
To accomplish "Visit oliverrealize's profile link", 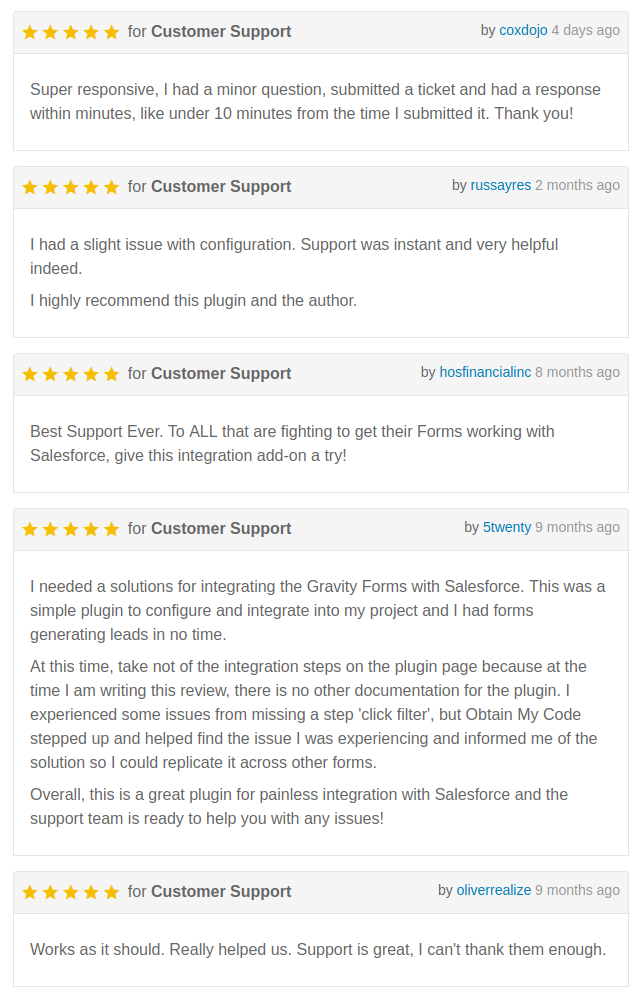I will coord(493,890).
